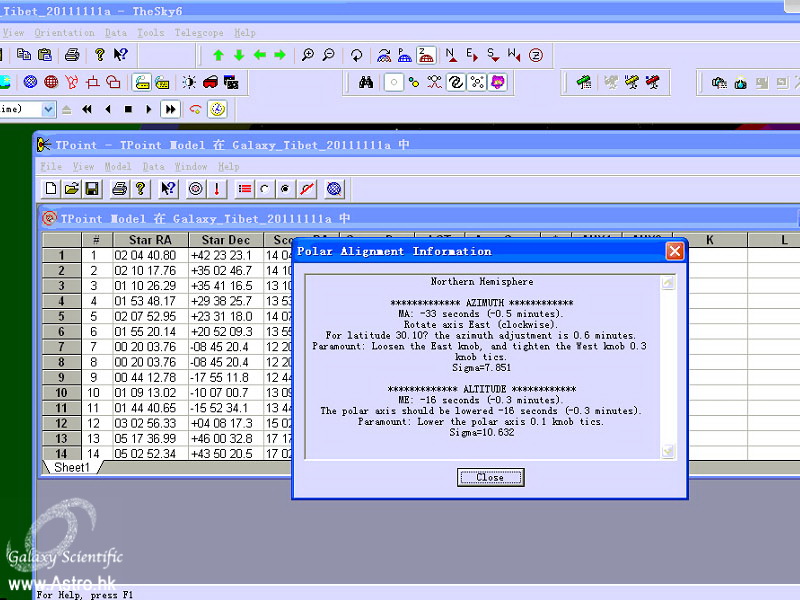Click the zoom out magnifier icon
Image resolution: width=800 pixels, height=600 pixels.
(328, 55)
